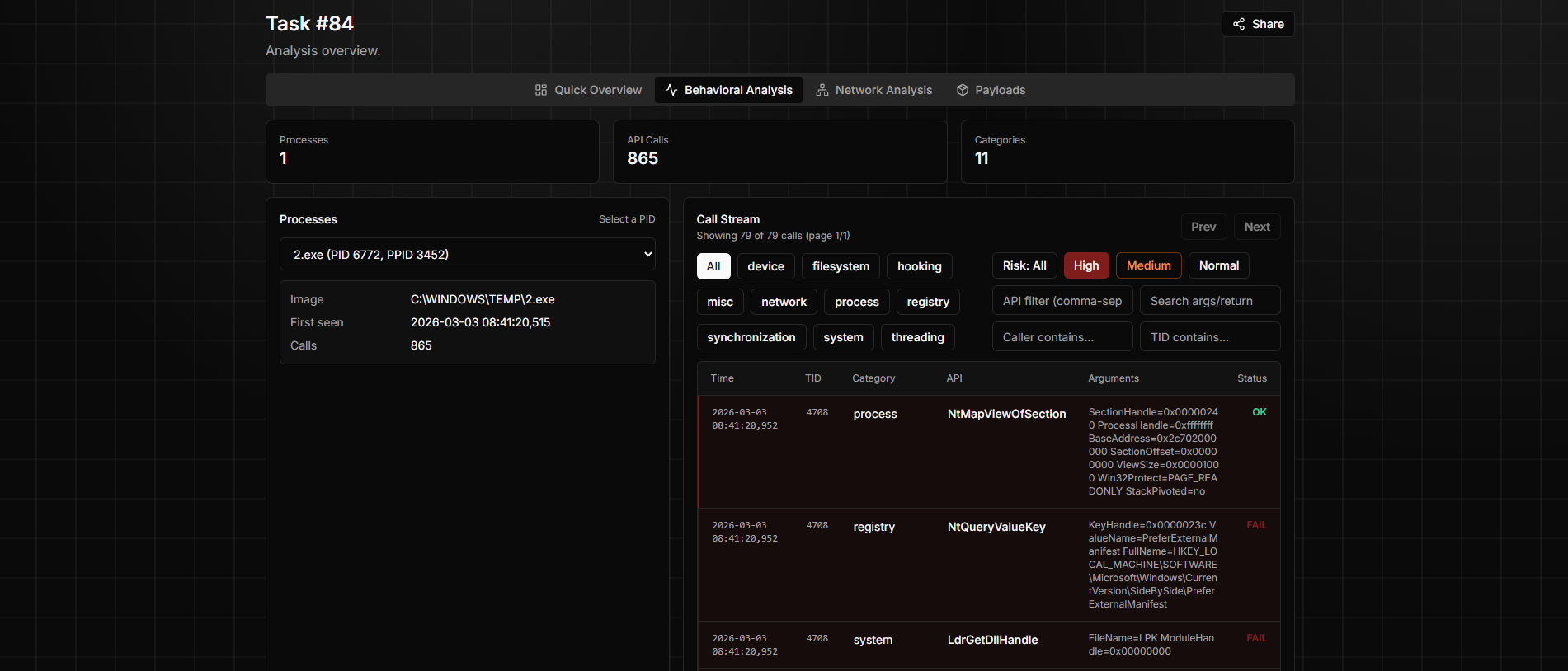Click the First seen timestamp value

[x=480, y=322]
